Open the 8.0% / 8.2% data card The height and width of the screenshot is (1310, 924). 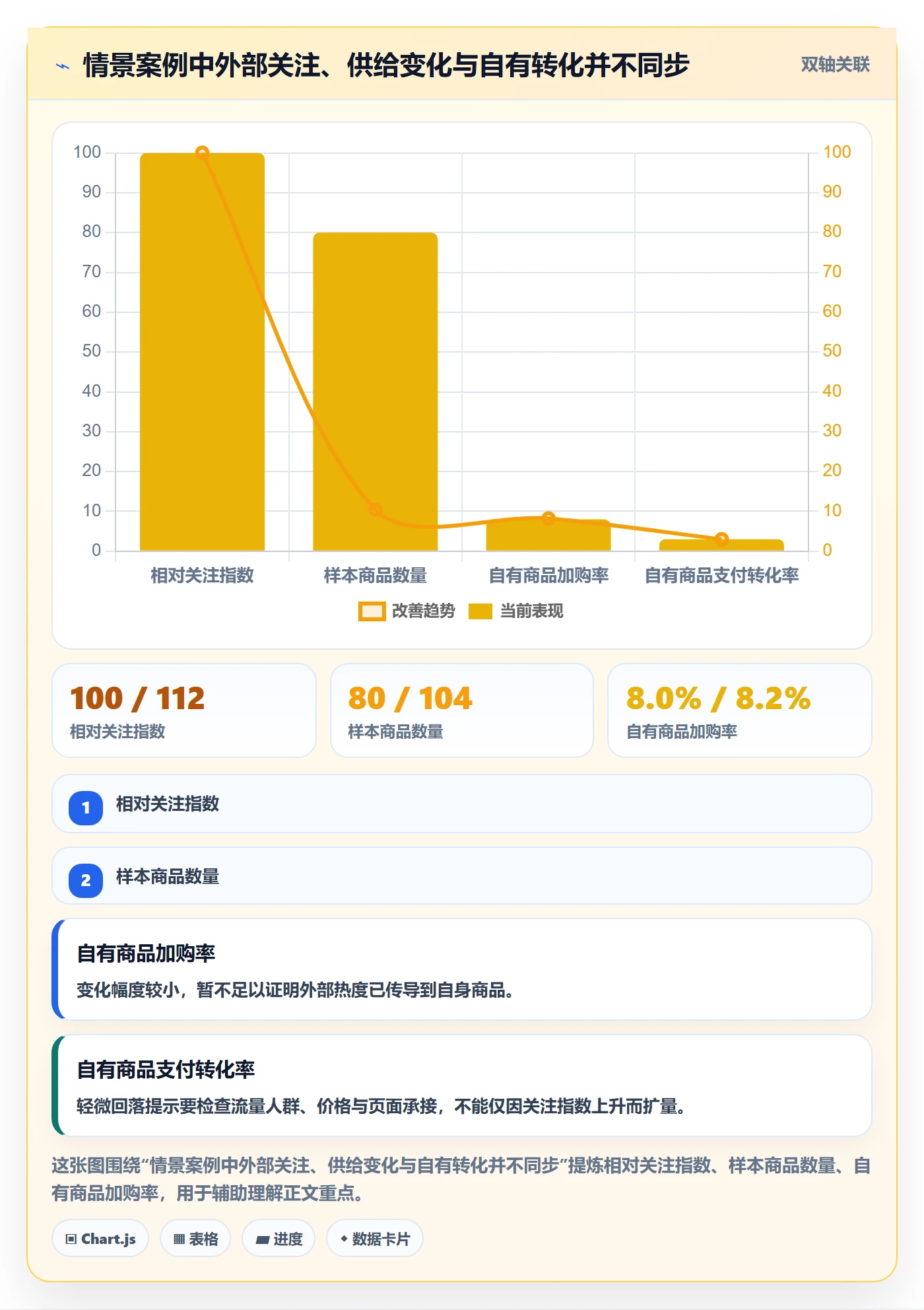coord(740,710)
